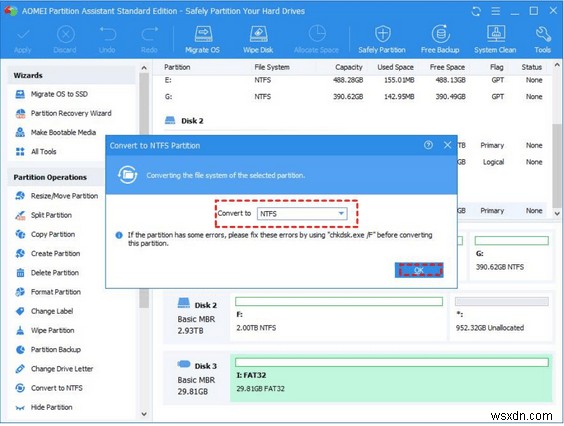Open Safely Partition from toolbar
The image size is (564, 426).
[x=382, y=40]
